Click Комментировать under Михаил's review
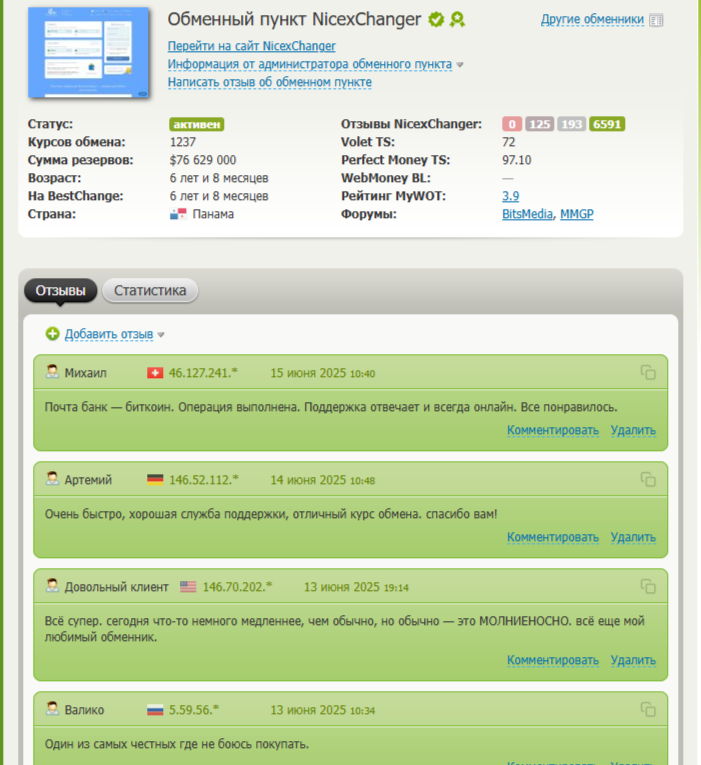The height and width of the screenshot is (765, 701). (x=553, y=430)
